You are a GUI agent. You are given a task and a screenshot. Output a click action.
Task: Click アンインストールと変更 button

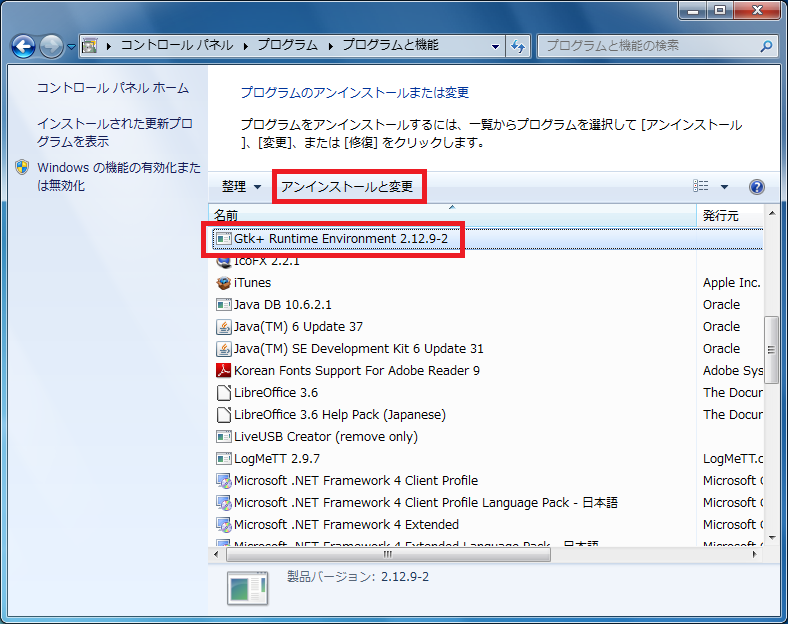pos(347,187)
